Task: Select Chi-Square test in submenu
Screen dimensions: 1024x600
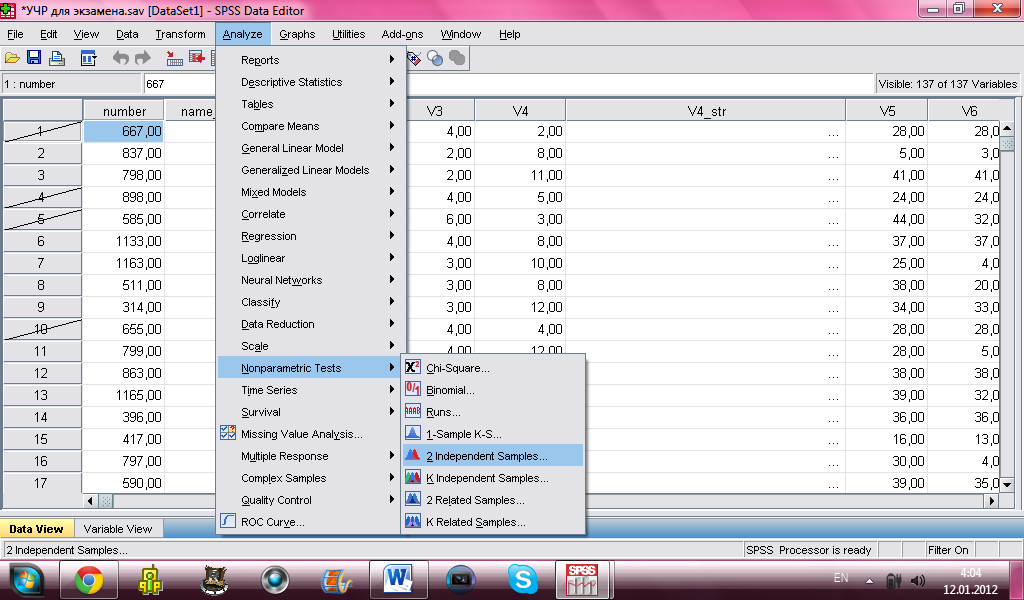Action: coord(493,368)
